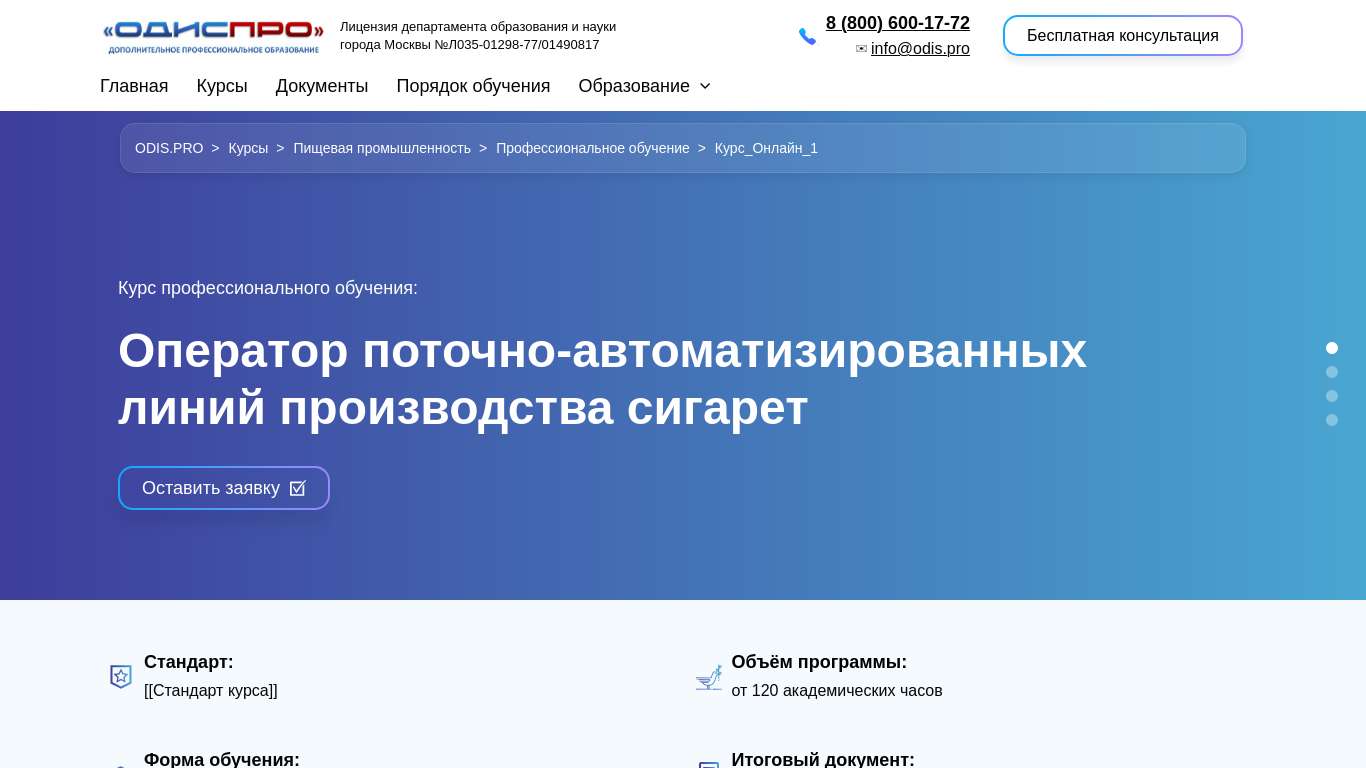Go to Курсы in navigation bar

(x=222, y=86)
